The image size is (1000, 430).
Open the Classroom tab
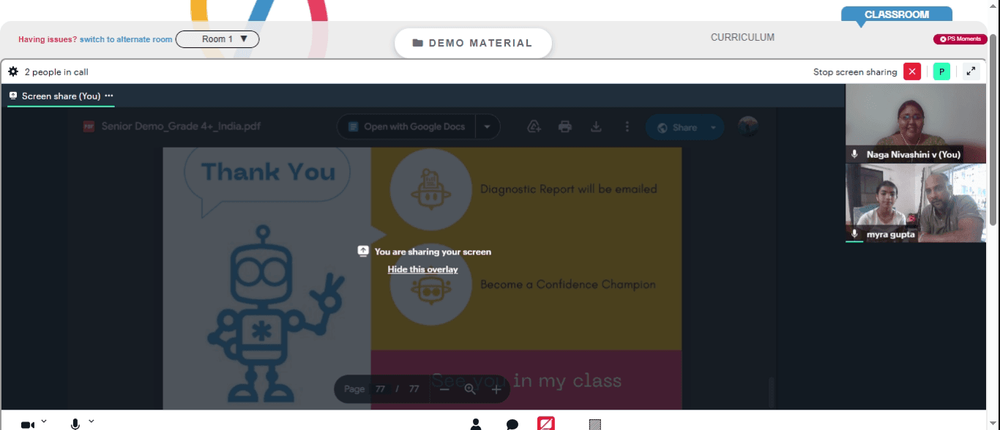pos(896,15)
